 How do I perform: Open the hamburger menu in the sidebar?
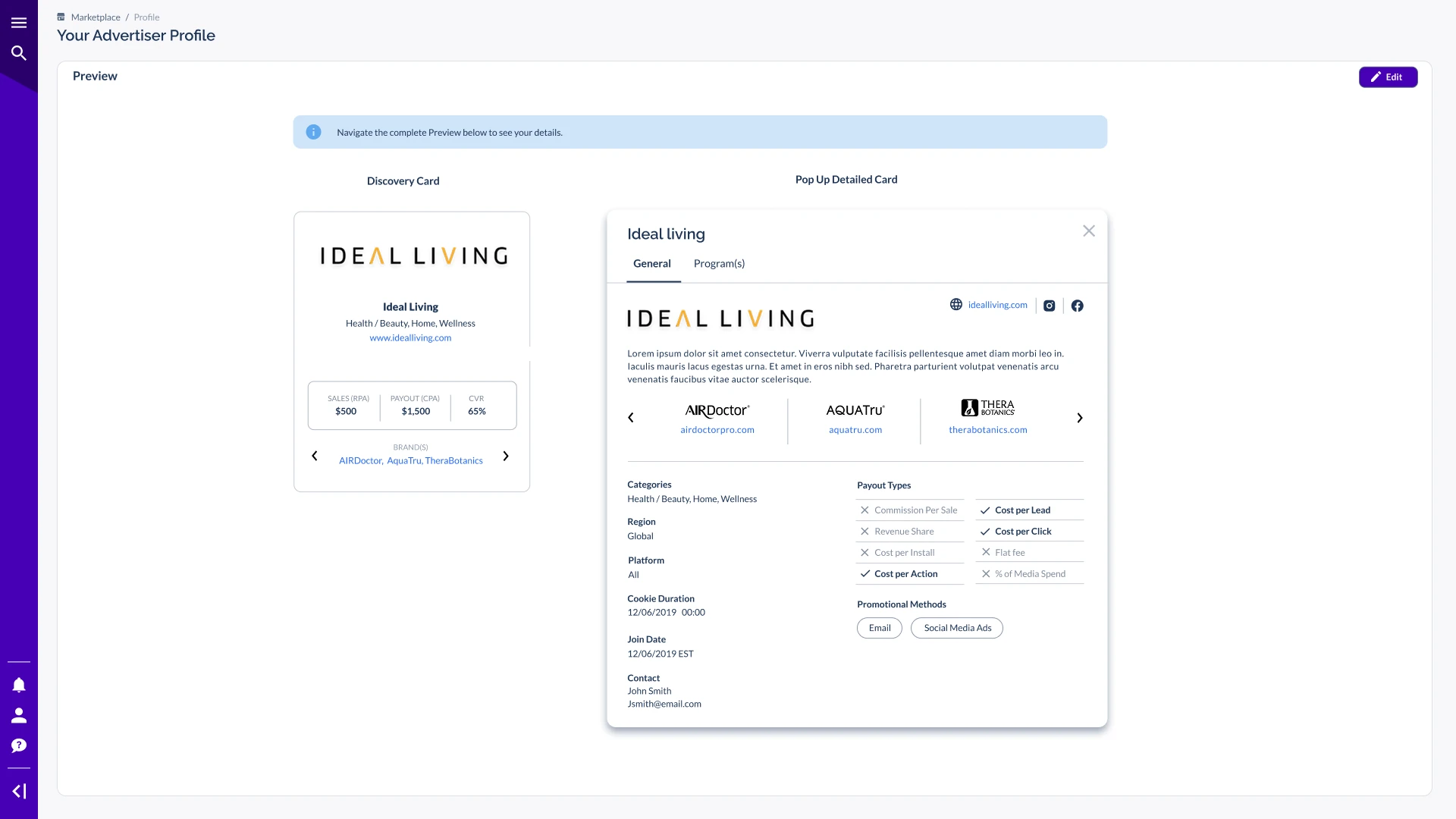click(19, 23)
